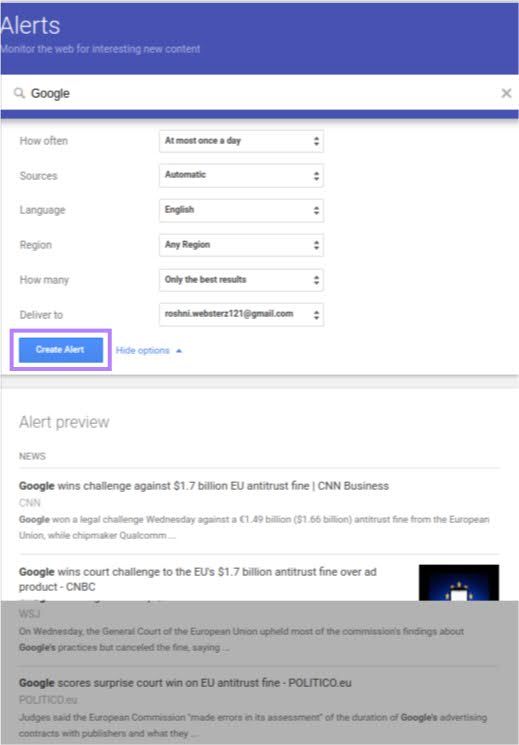Click the How many label
This screenshot has height=745, width=519.
(44, 280)
